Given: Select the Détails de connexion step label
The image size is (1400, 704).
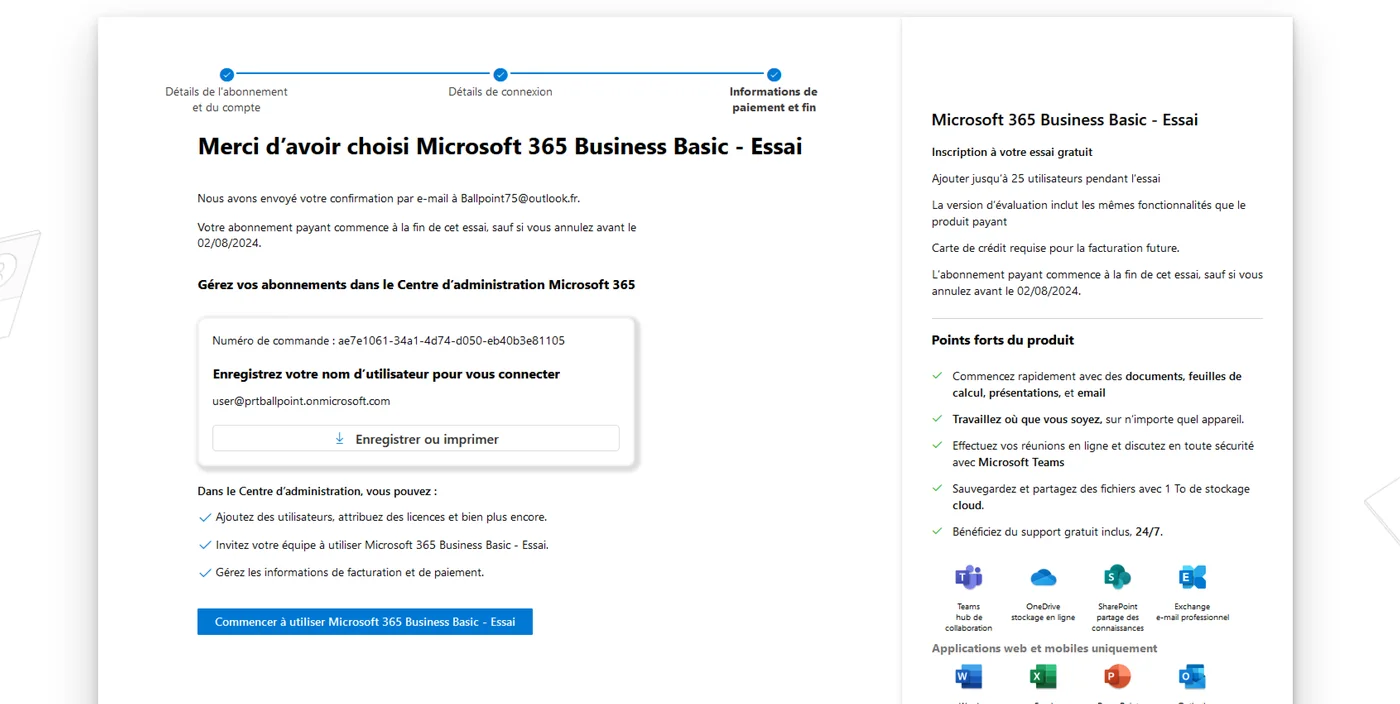Looking at the screenshot, I should tap(500, 91).
